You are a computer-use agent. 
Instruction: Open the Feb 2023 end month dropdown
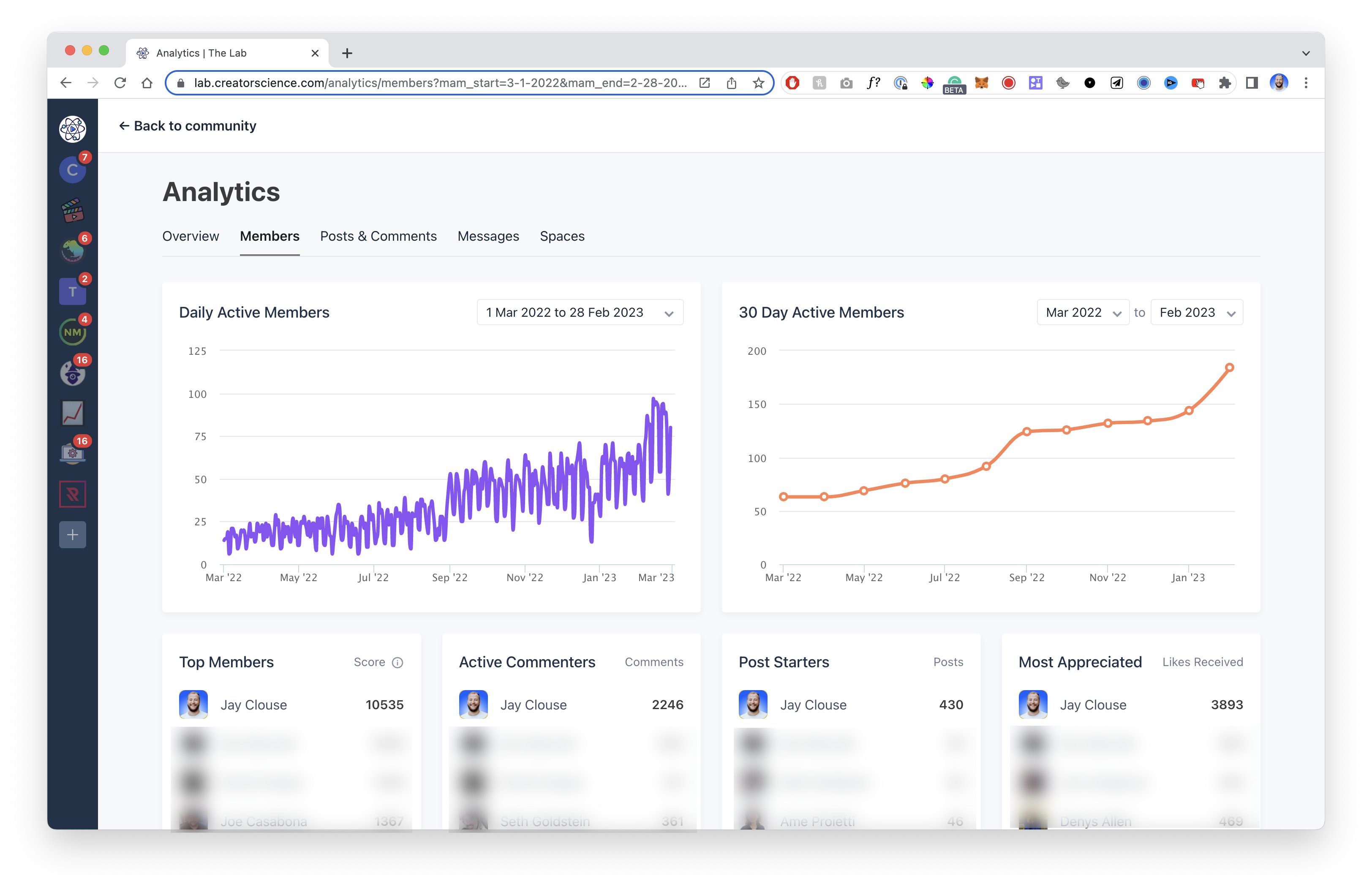click(x=1196, y=312)
